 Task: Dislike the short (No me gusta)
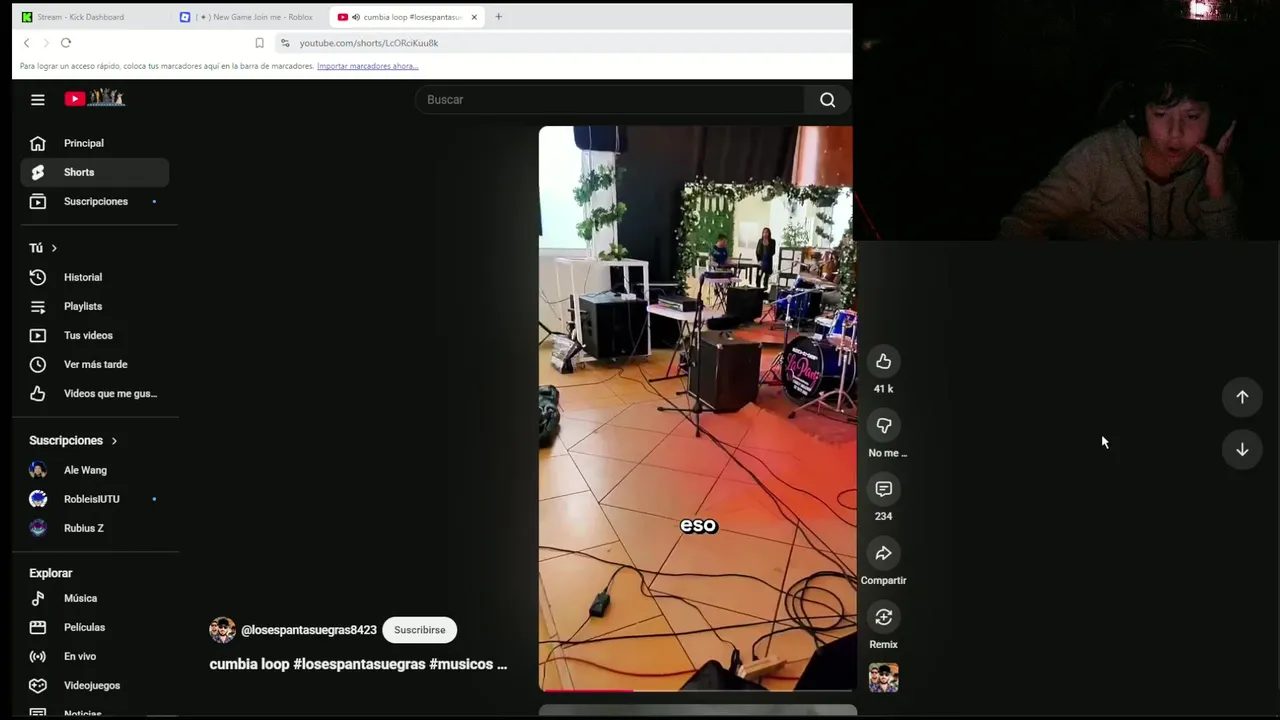pyautogui.click(x=883, y=425)
